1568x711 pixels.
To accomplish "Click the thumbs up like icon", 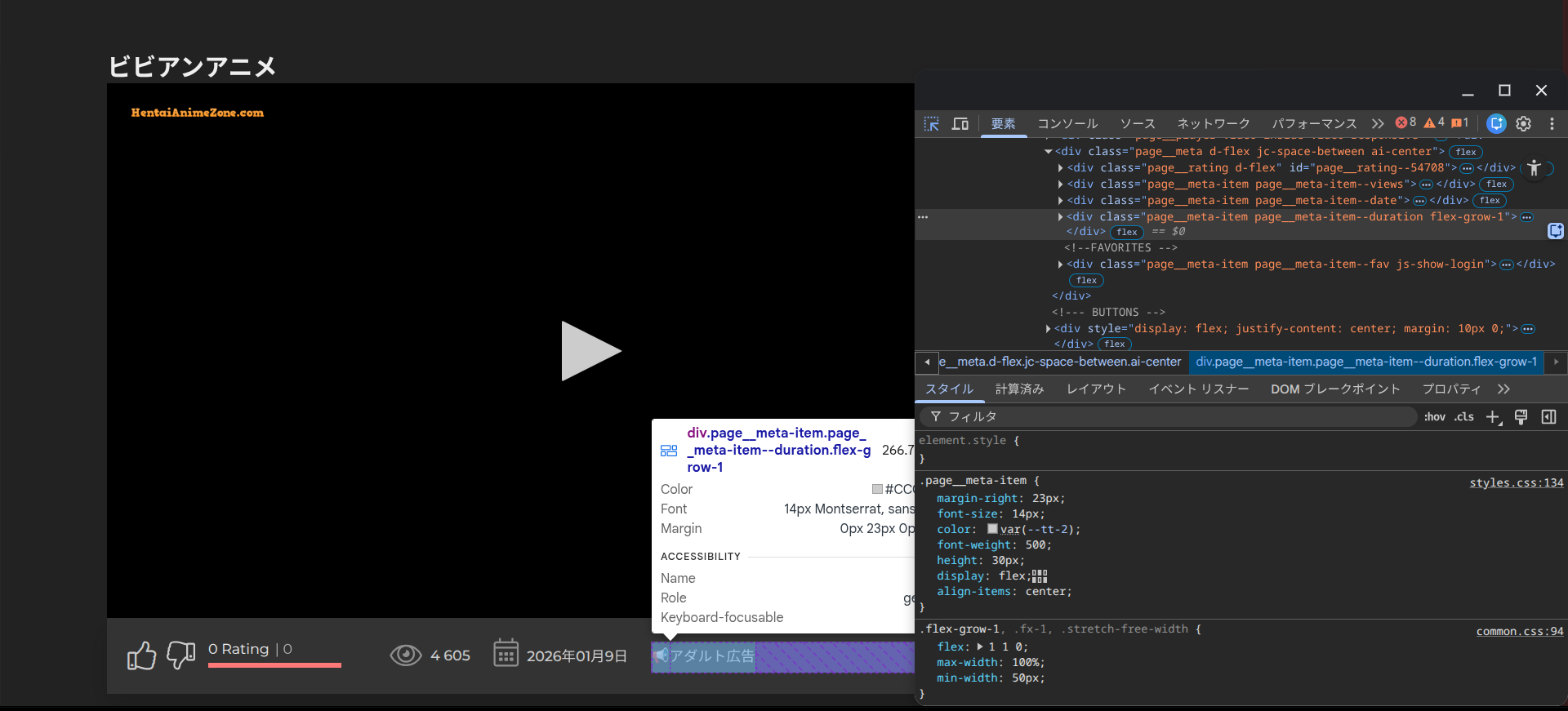I will point(141,655).
